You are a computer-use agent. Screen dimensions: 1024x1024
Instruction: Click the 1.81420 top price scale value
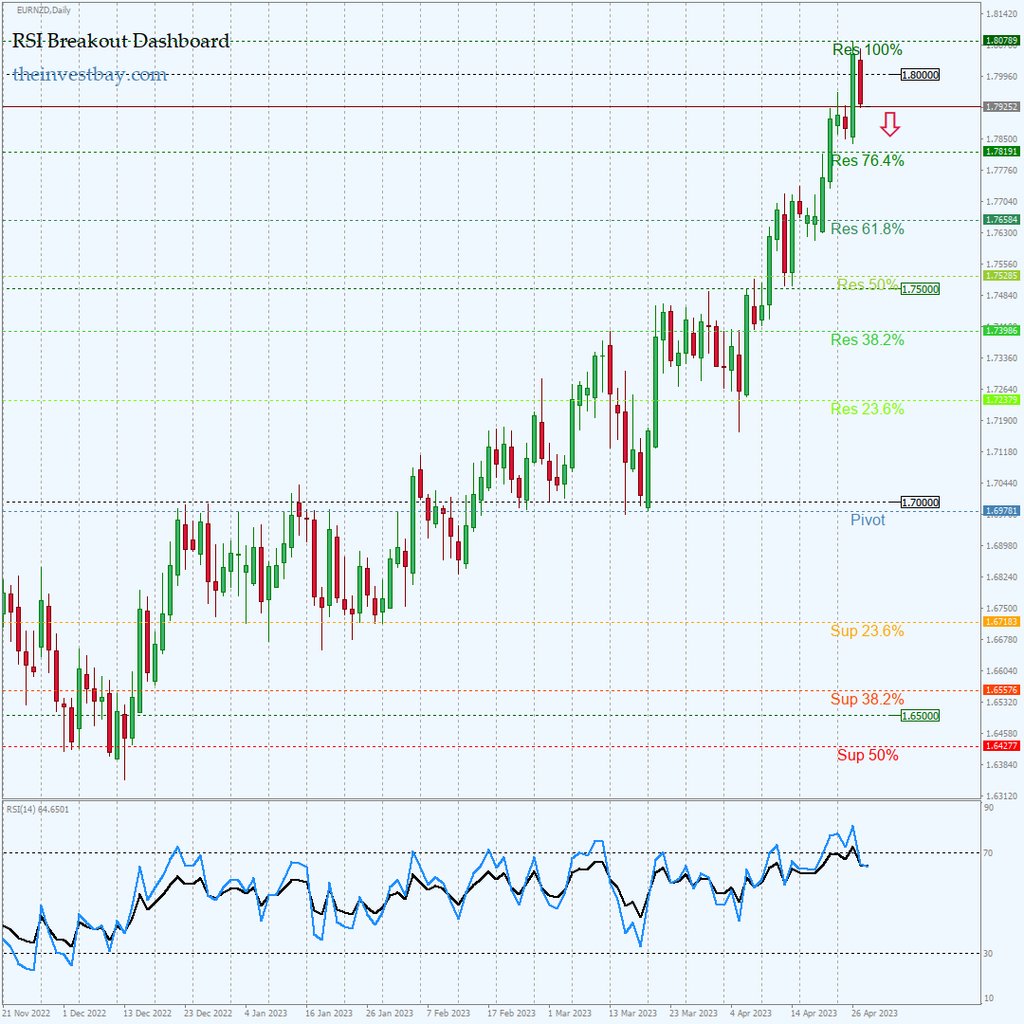coord(1002,14)
